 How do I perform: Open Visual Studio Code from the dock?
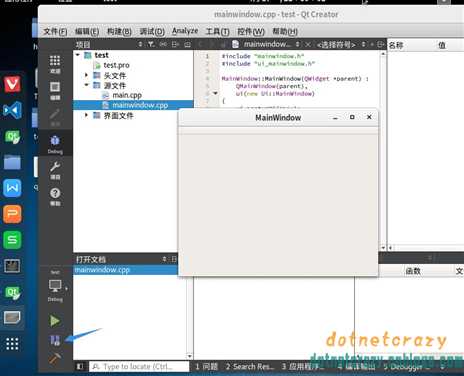click(x=12, y=110)
